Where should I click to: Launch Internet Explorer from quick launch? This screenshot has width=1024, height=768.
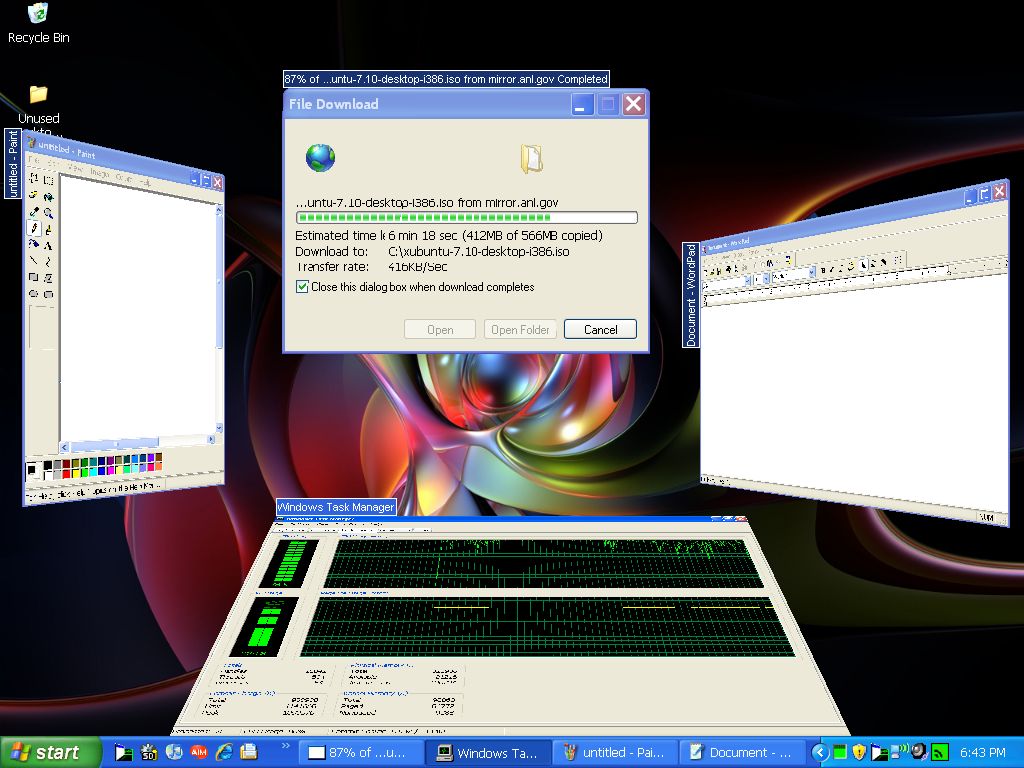pos(224,752)
